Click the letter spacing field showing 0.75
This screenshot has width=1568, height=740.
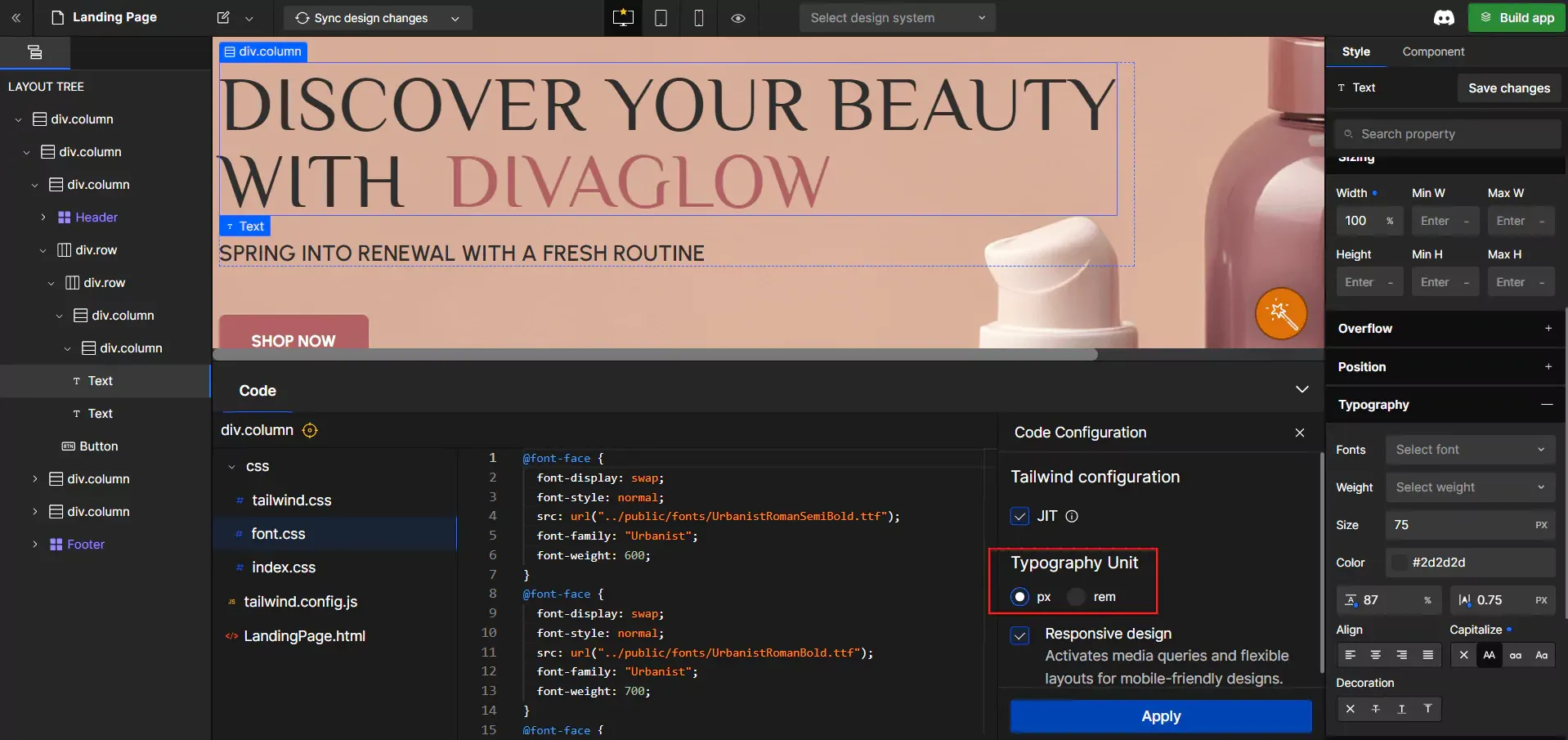point(1503,600)
